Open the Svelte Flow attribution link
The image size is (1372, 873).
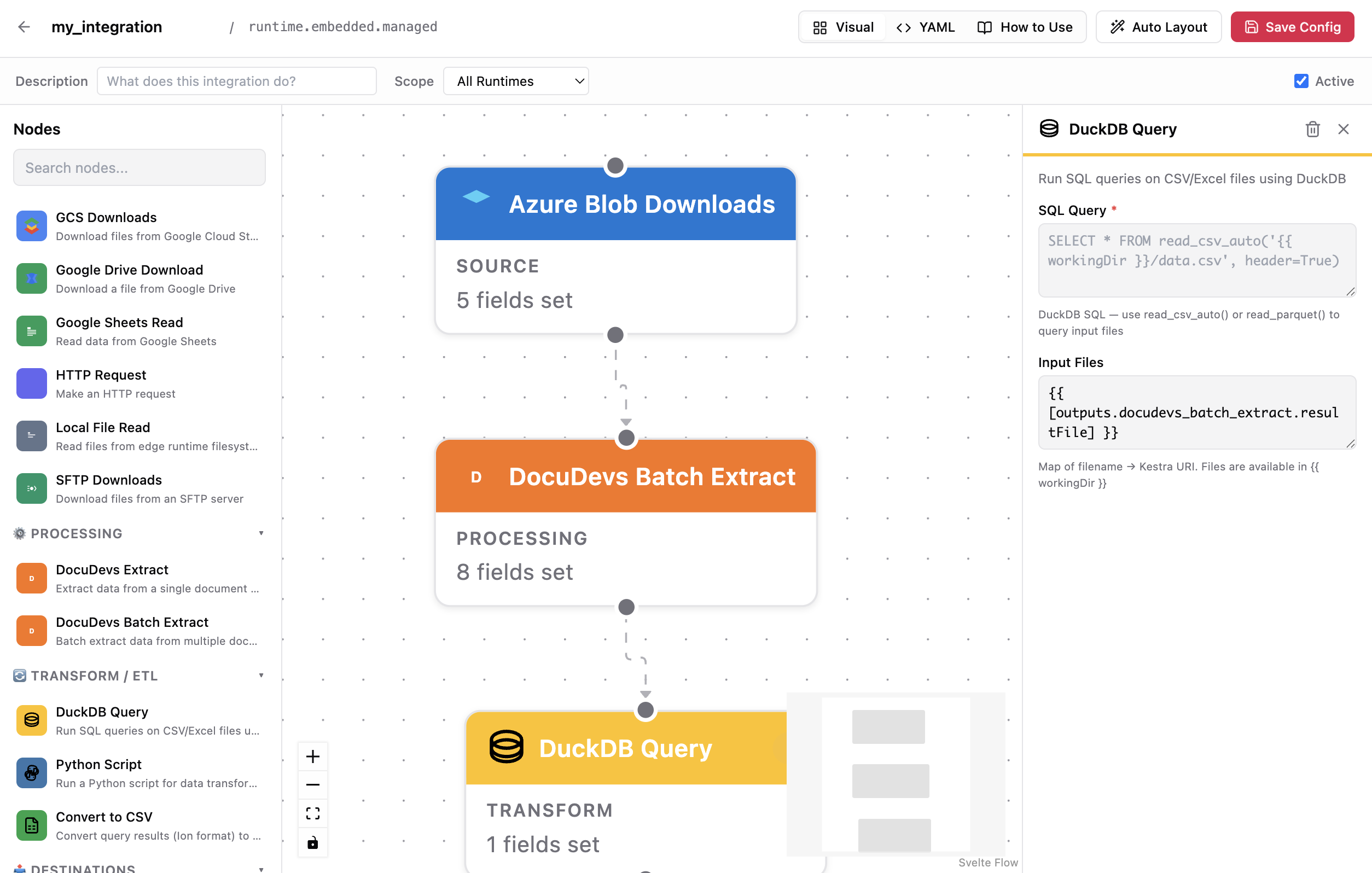coord(988,863)
